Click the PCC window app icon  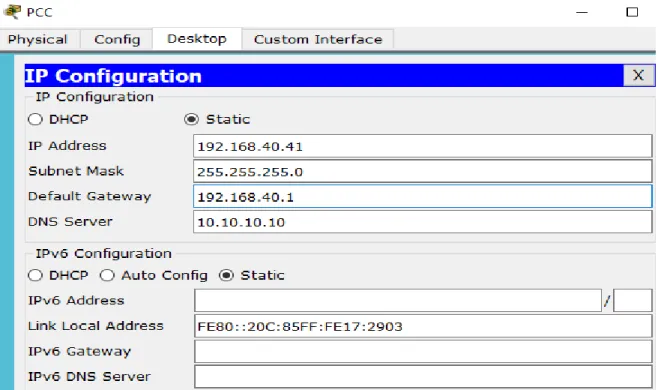click(12, 11)
